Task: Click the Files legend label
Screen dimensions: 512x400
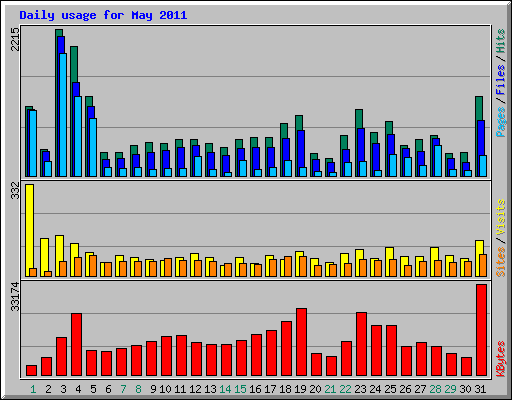Action: [501, 80]
